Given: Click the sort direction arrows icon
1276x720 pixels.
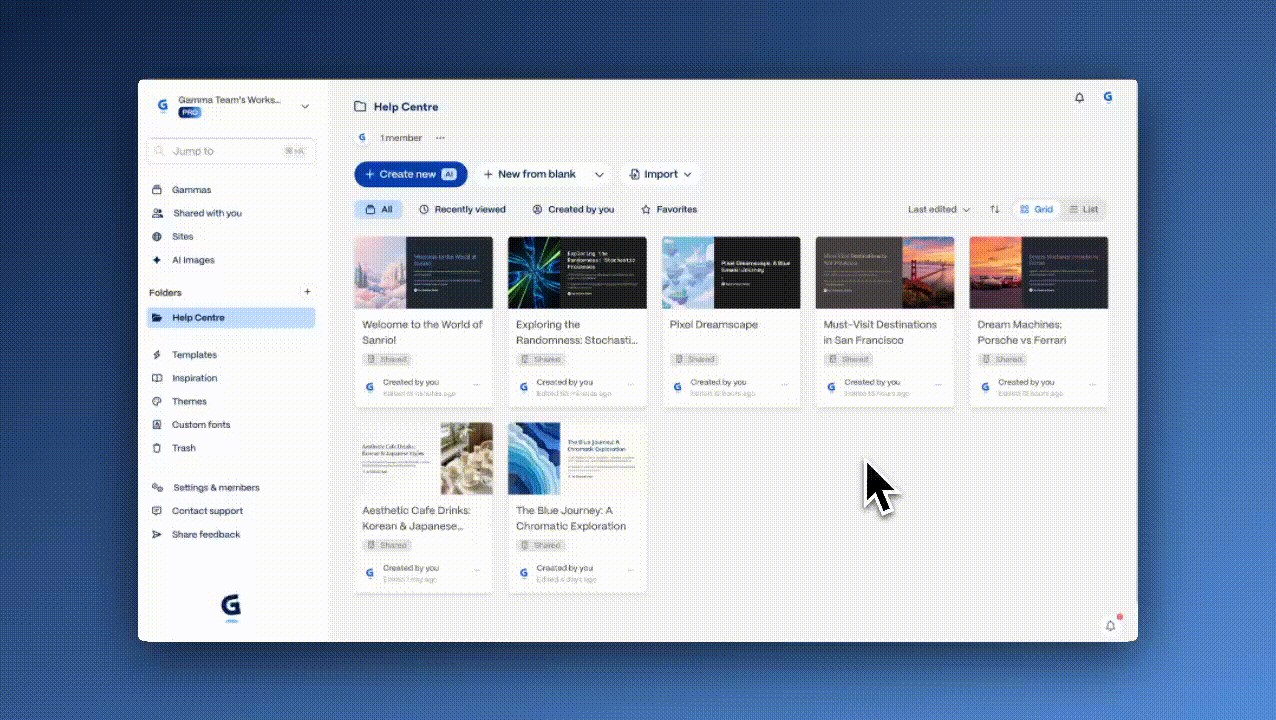Looking at the screenshot, I should (994, 210).
